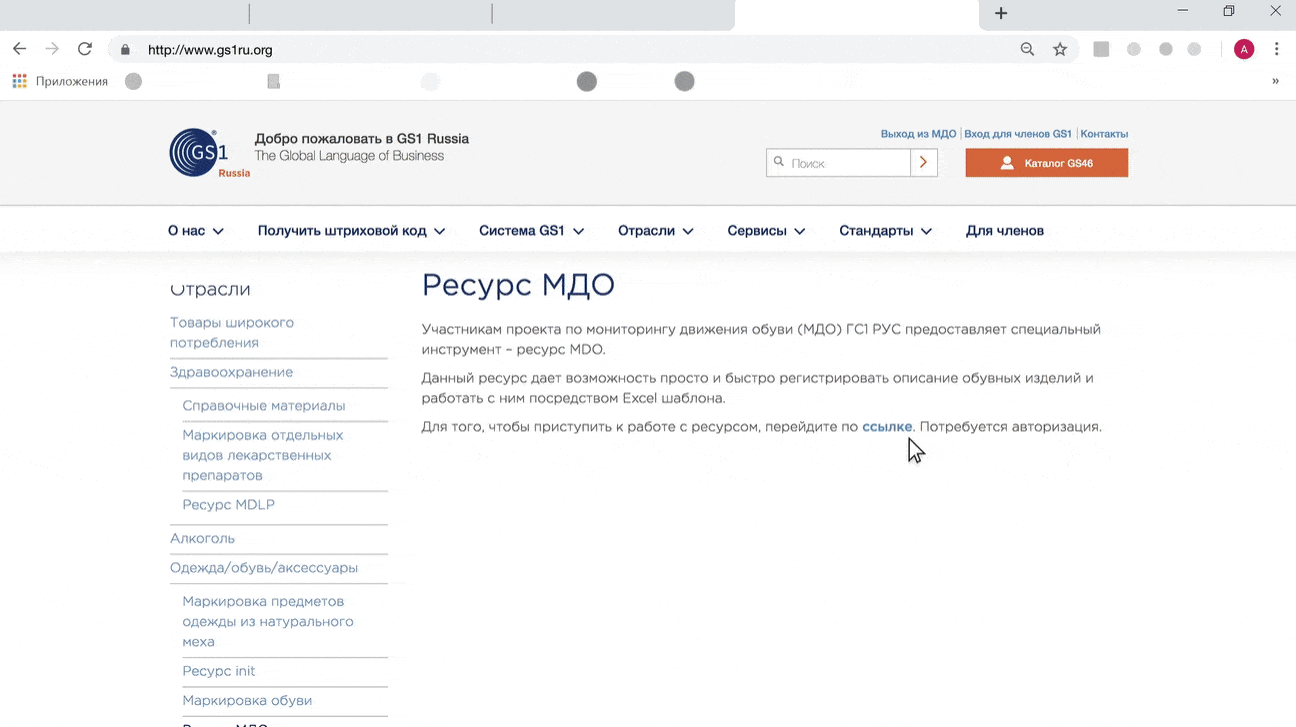Switch to the first browser tab

(x=124, y=13)
